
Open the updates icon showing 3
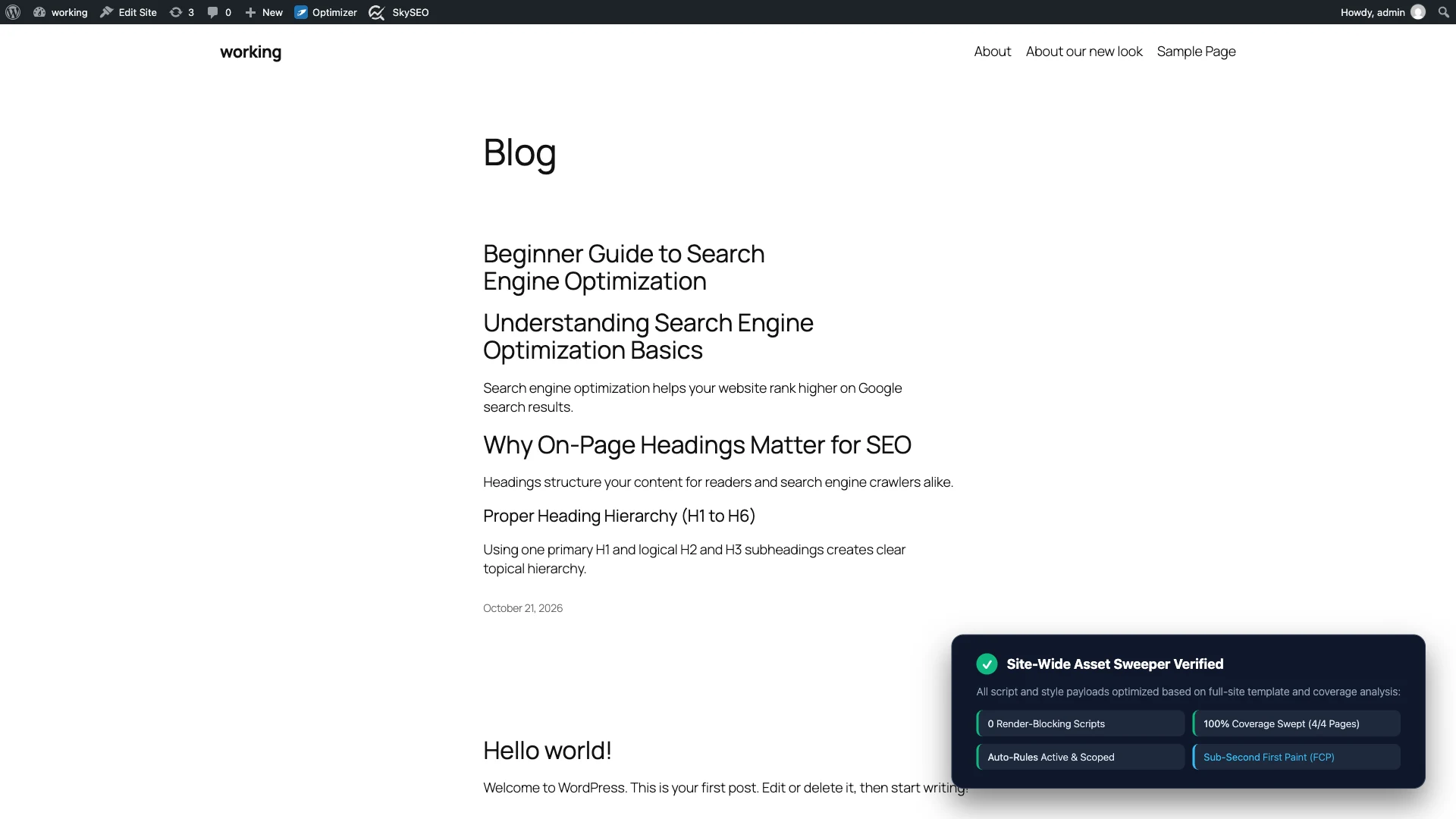coord(176,12)
